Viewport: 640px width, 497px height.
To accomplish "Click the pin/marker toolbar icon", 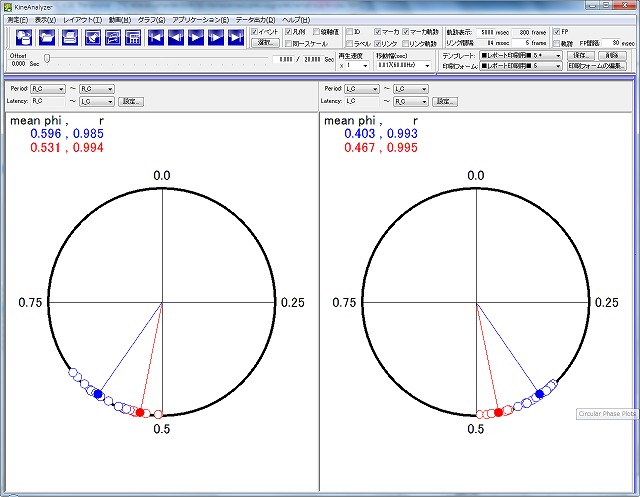I will tap(93, 38).
